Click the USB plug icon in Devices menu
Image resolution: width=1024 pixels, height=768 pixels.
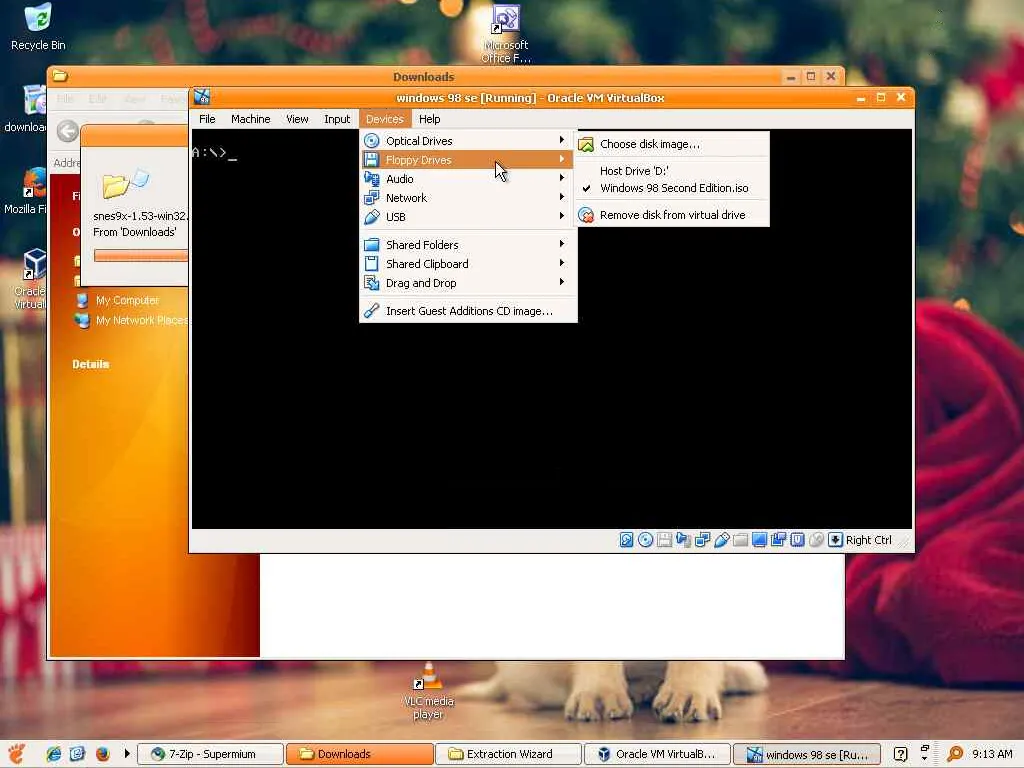(x=372, y=216)
